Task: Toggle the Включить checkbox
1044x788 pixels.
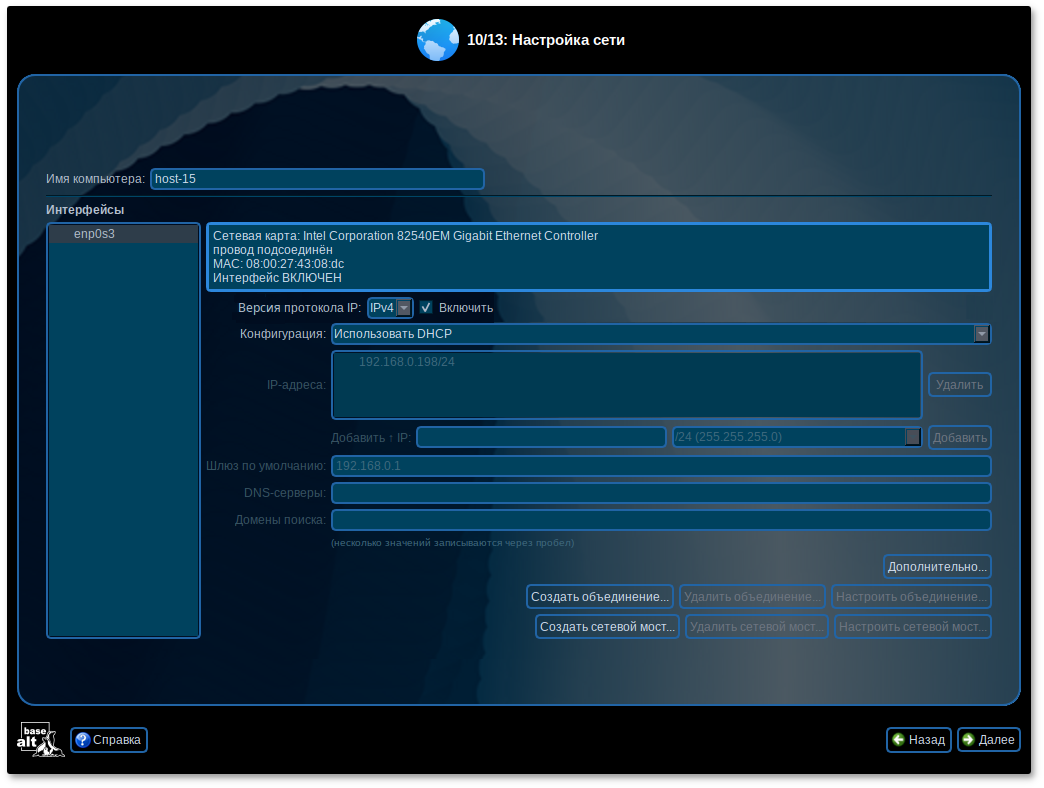Action: click(426, 308)
